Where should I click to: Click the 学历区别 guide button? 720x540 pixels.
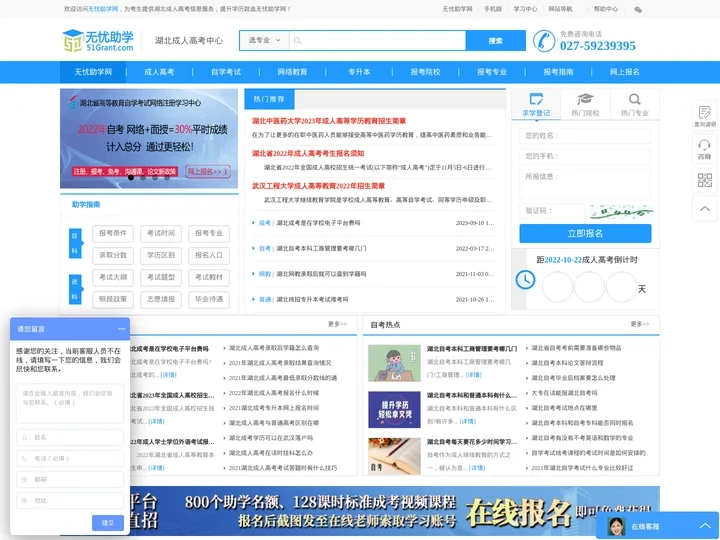coord(161,255)
